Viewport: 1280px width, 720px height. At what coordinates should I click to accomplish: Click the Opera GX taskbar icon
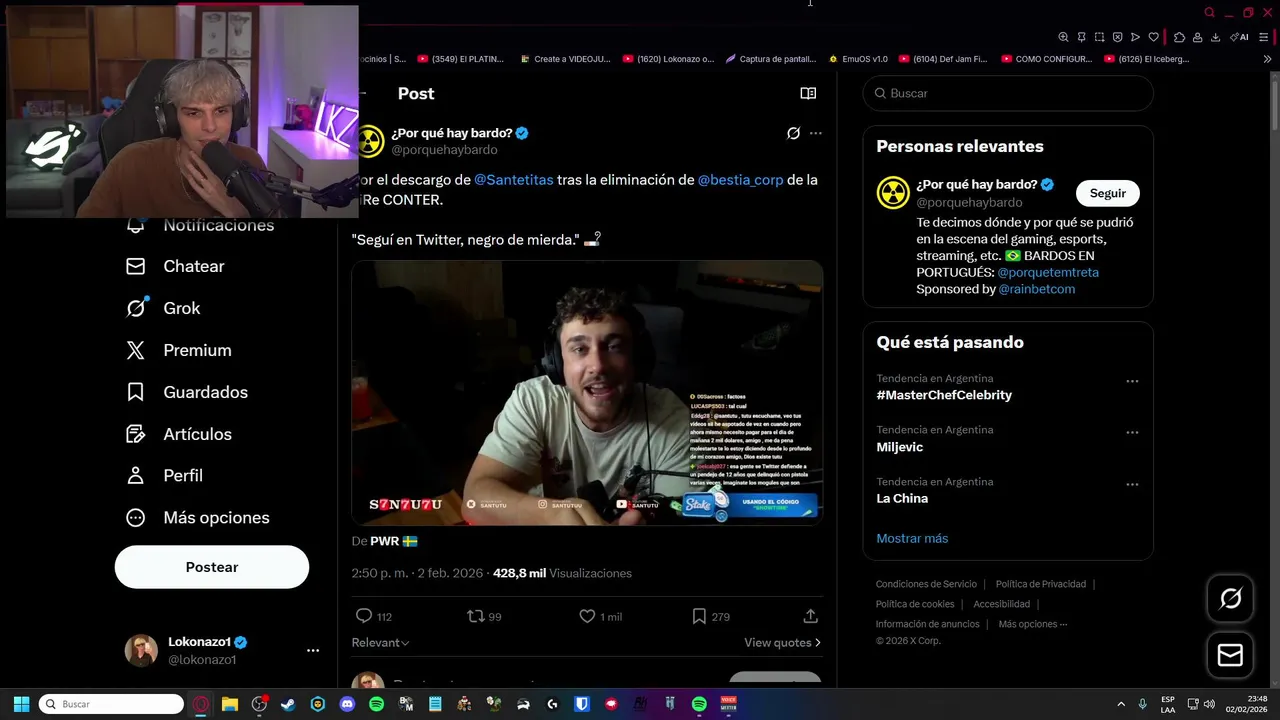(201, 704)
